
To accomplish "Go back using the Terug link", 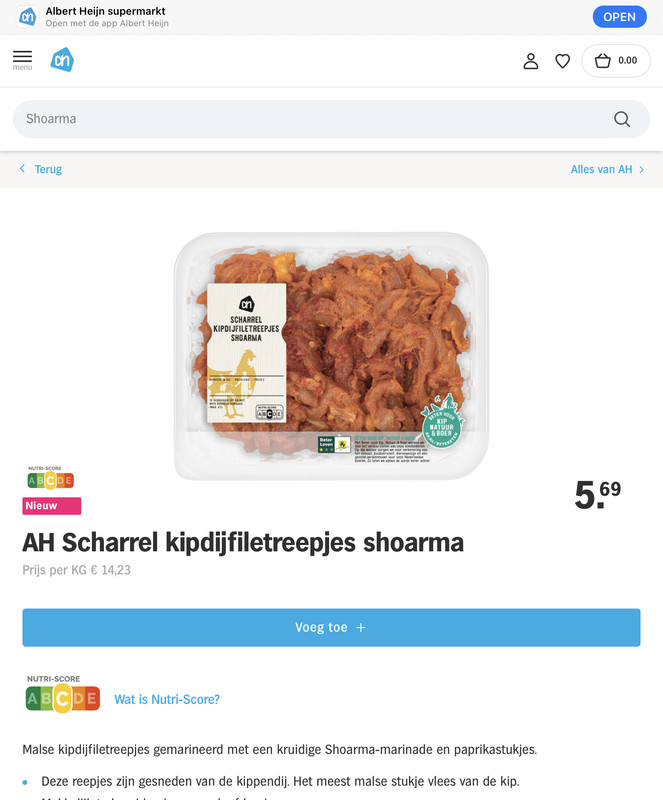I will pyautogui.click(x=48, y=169).
